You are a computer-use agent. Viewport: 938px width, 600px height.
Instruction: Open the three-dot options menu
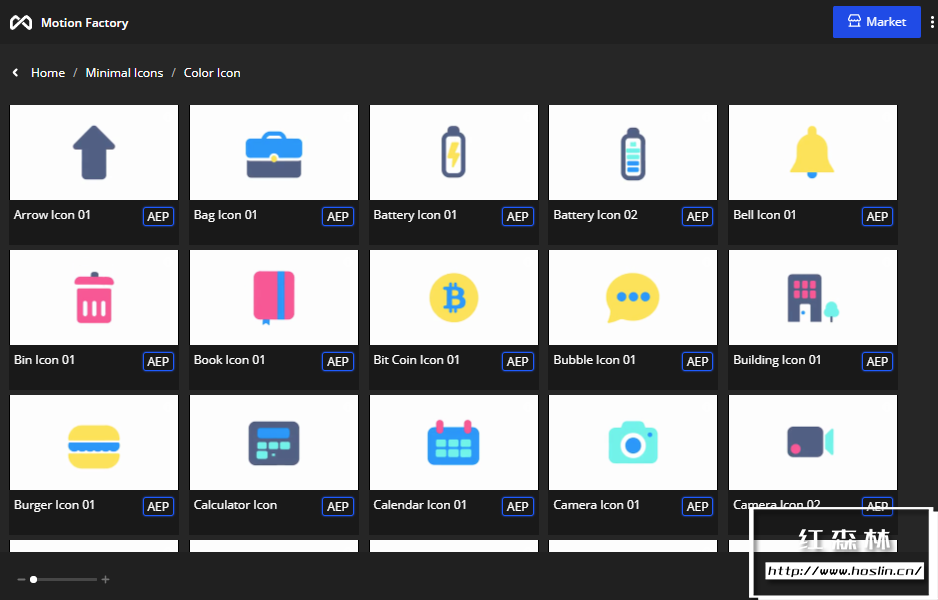932,22
